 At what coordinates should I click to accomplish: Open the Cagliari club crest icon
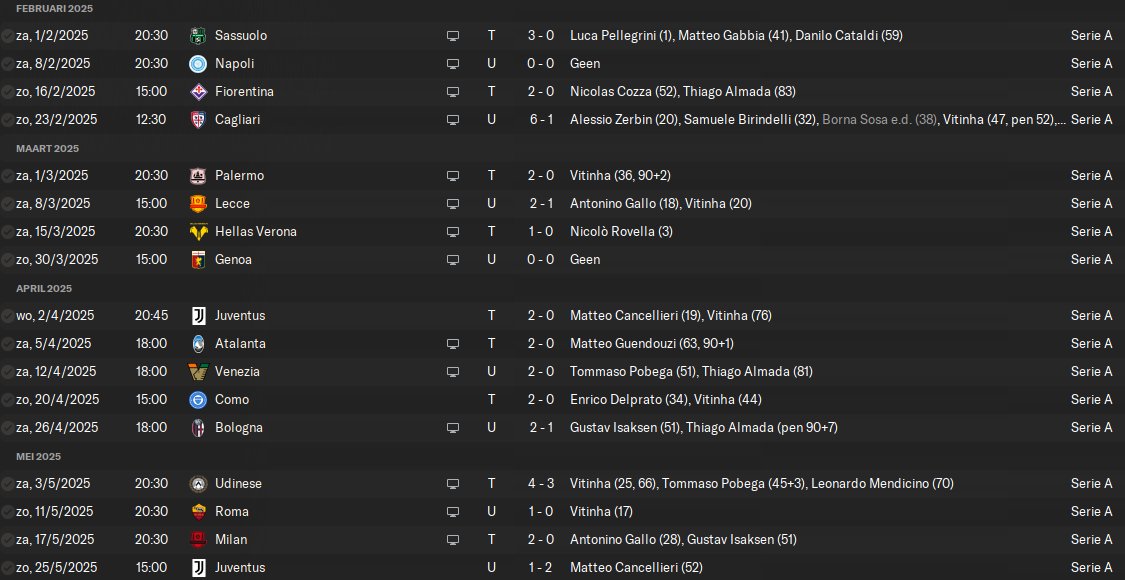(198, 119)
